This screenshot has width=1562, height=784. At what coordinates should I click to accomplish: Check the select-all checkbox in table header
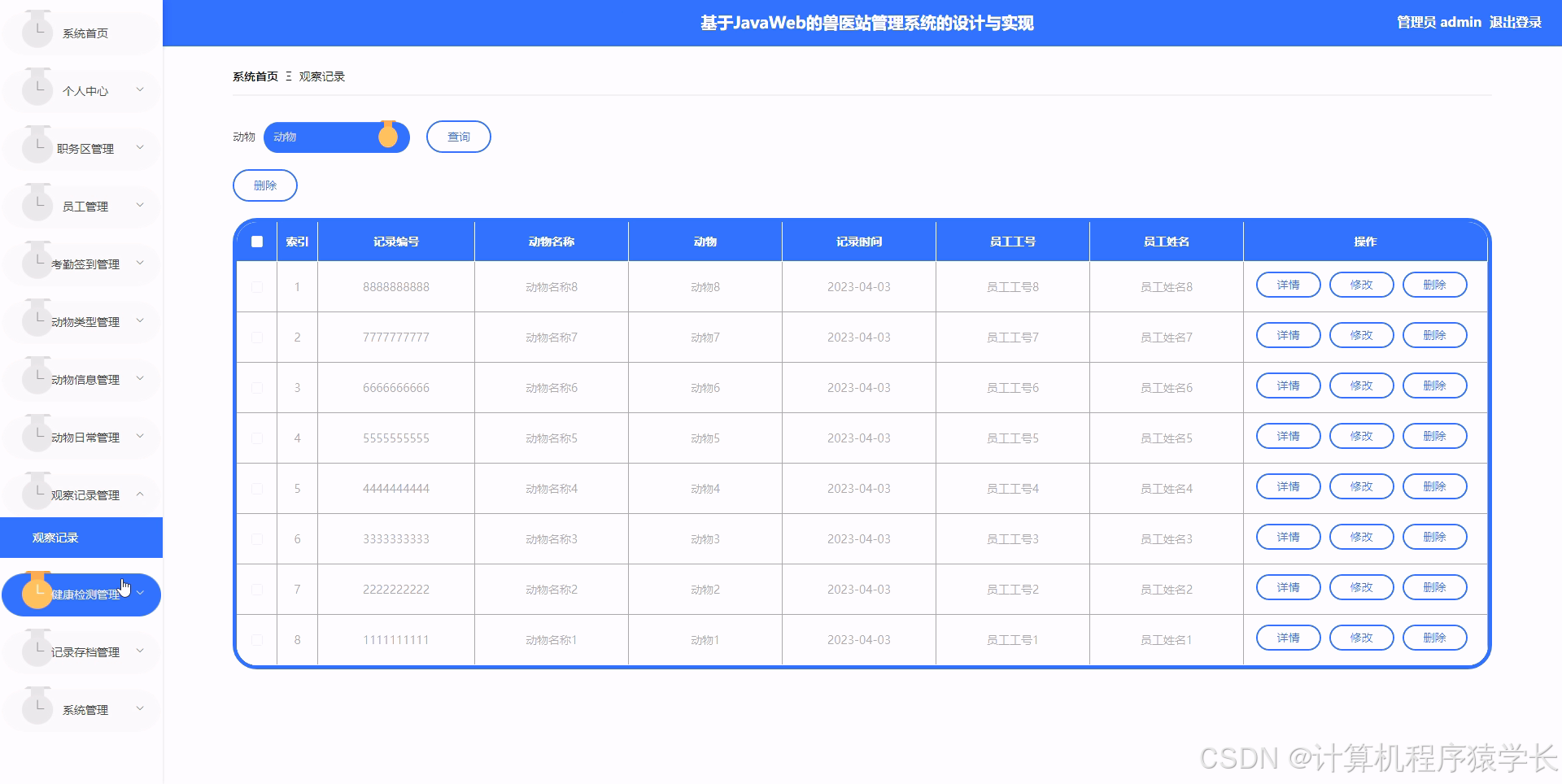point(257,241)
